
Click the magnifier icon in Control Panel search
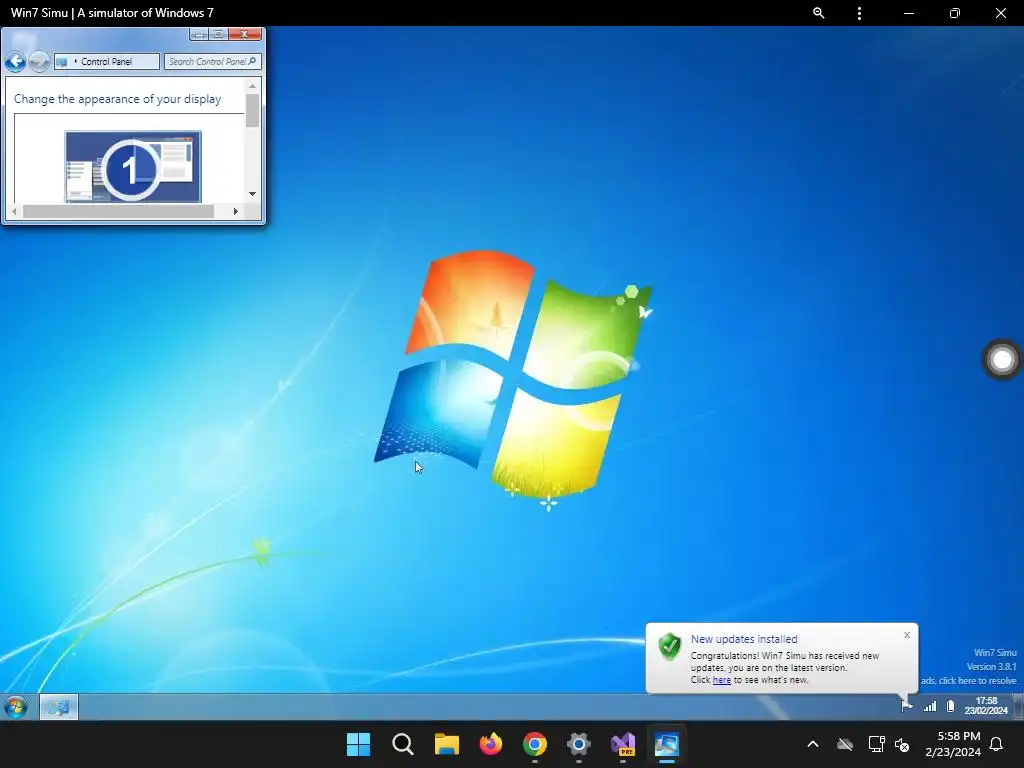click(x=253, y=61)
